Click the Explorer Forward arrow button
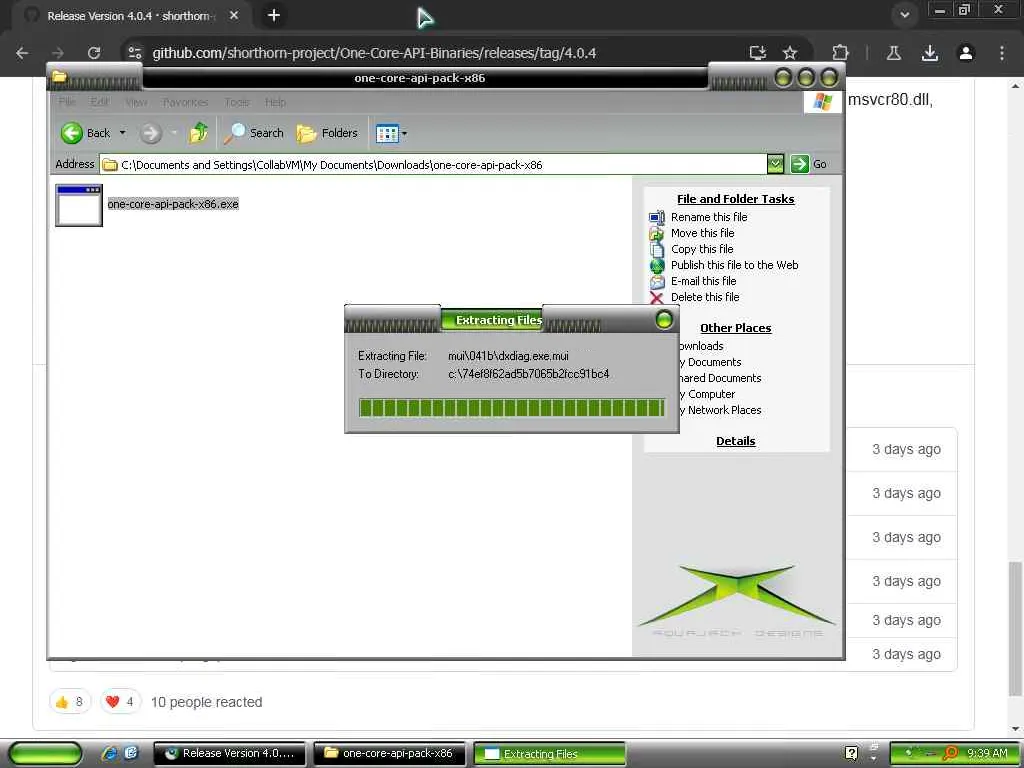The width and height of the screenshot is (1024, 768). click(150, 133)
